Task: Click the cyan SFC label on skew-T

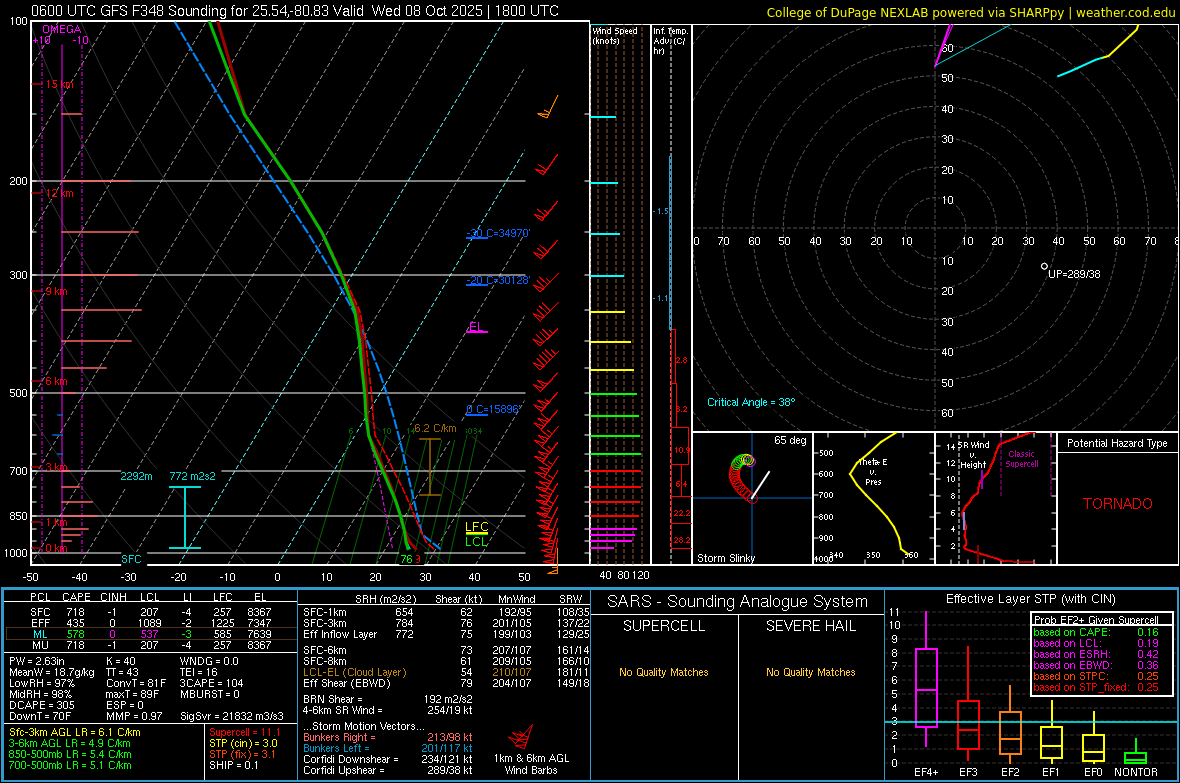Action: point(131,559)
